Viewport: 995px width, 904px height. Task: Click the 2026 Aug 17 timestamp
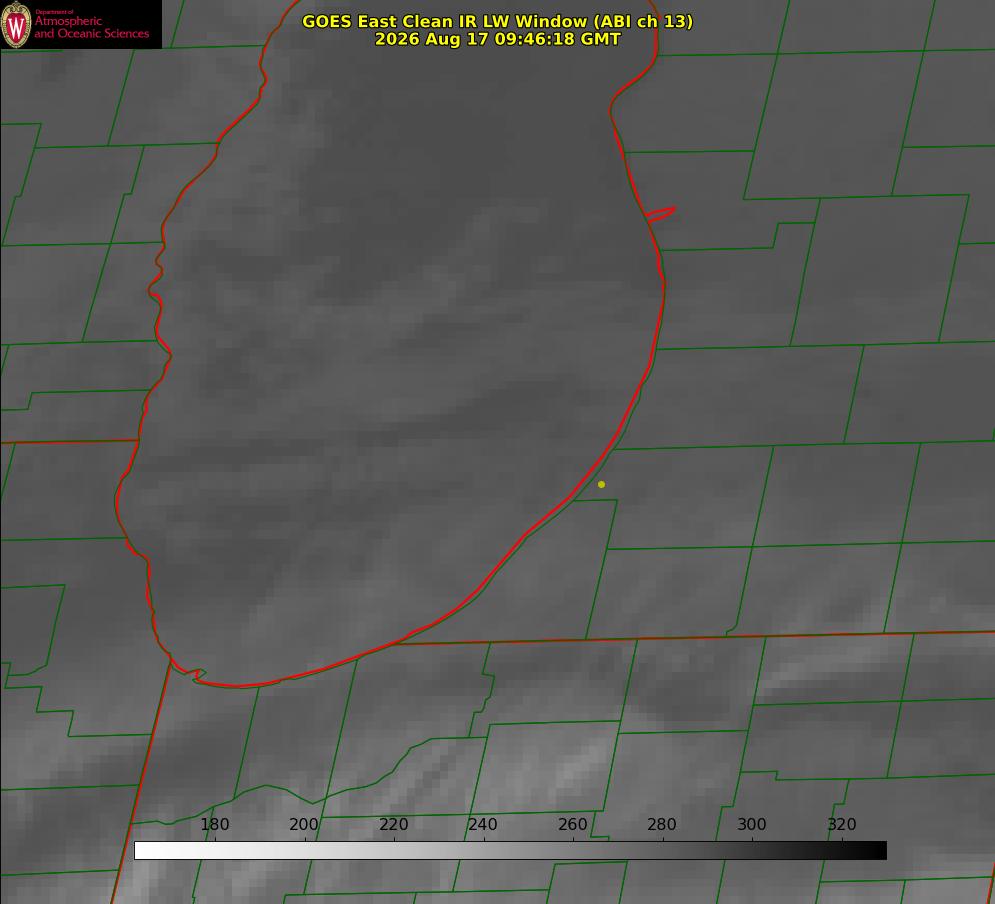[497, 39]
